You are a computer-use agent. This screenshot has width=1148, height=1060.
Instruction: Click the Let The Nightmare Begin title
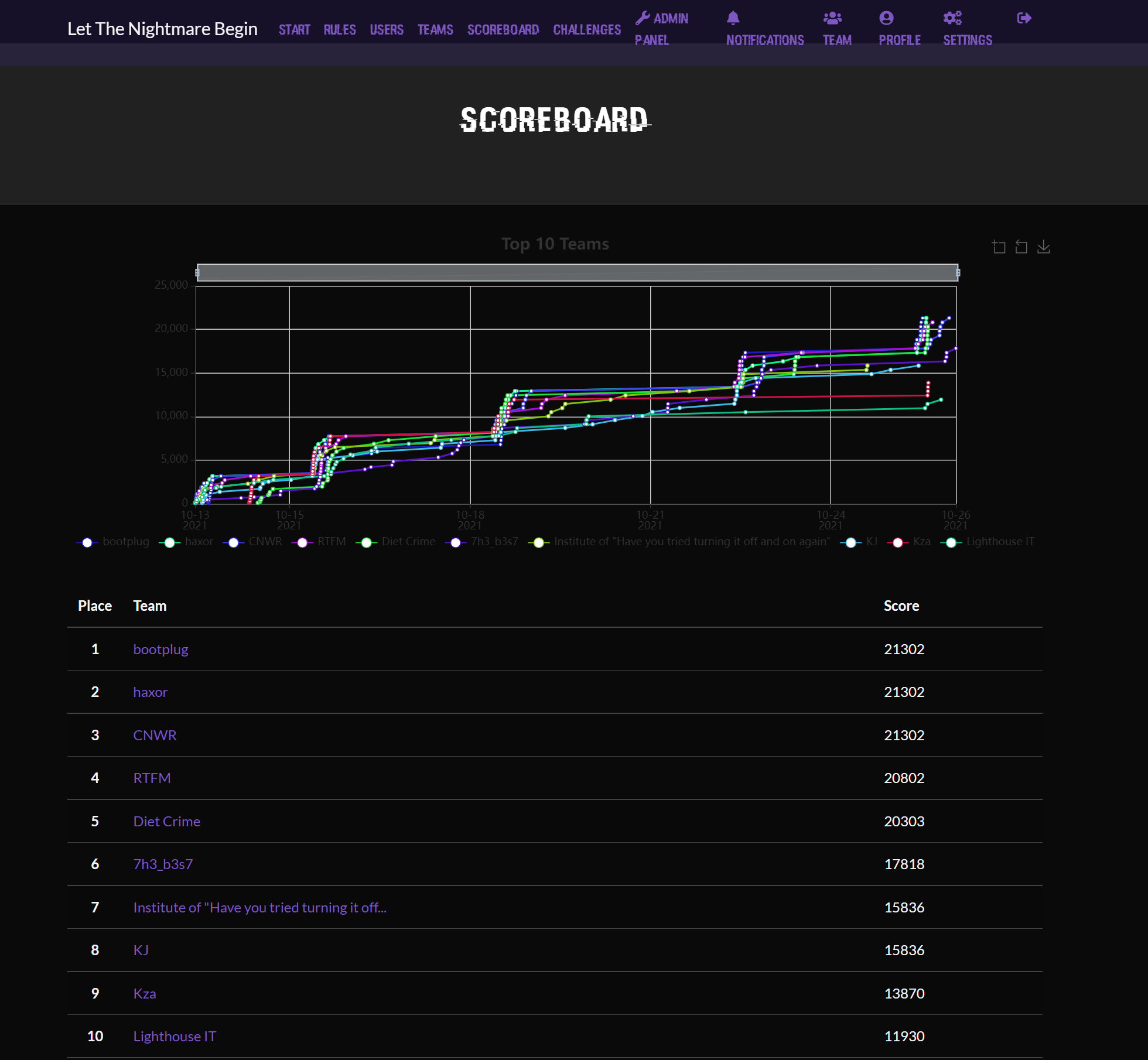click(162, 29)
